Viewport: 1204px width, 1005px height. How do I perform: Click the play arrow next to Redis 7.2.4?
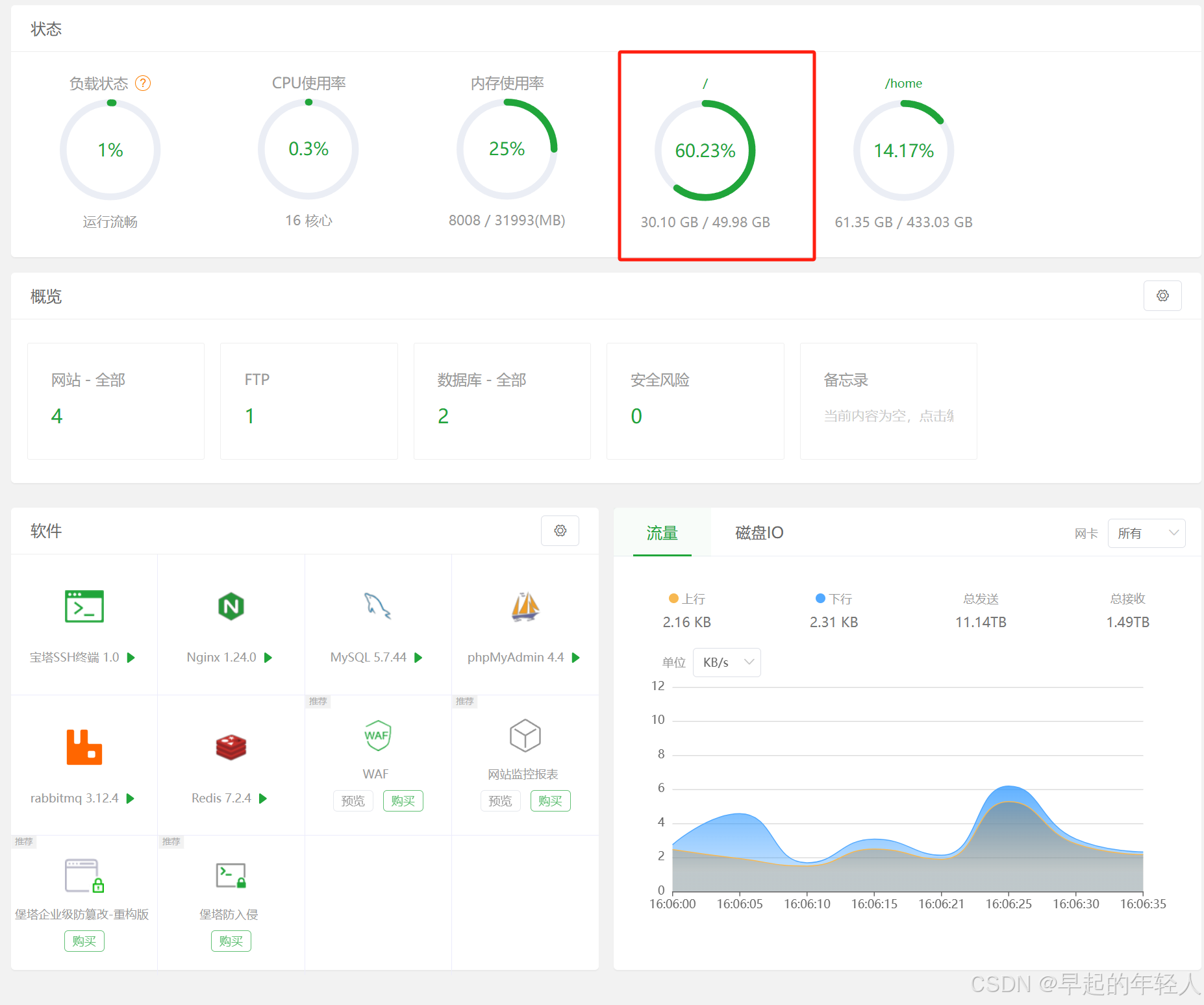pyautogui.click(x=263, y=799)
